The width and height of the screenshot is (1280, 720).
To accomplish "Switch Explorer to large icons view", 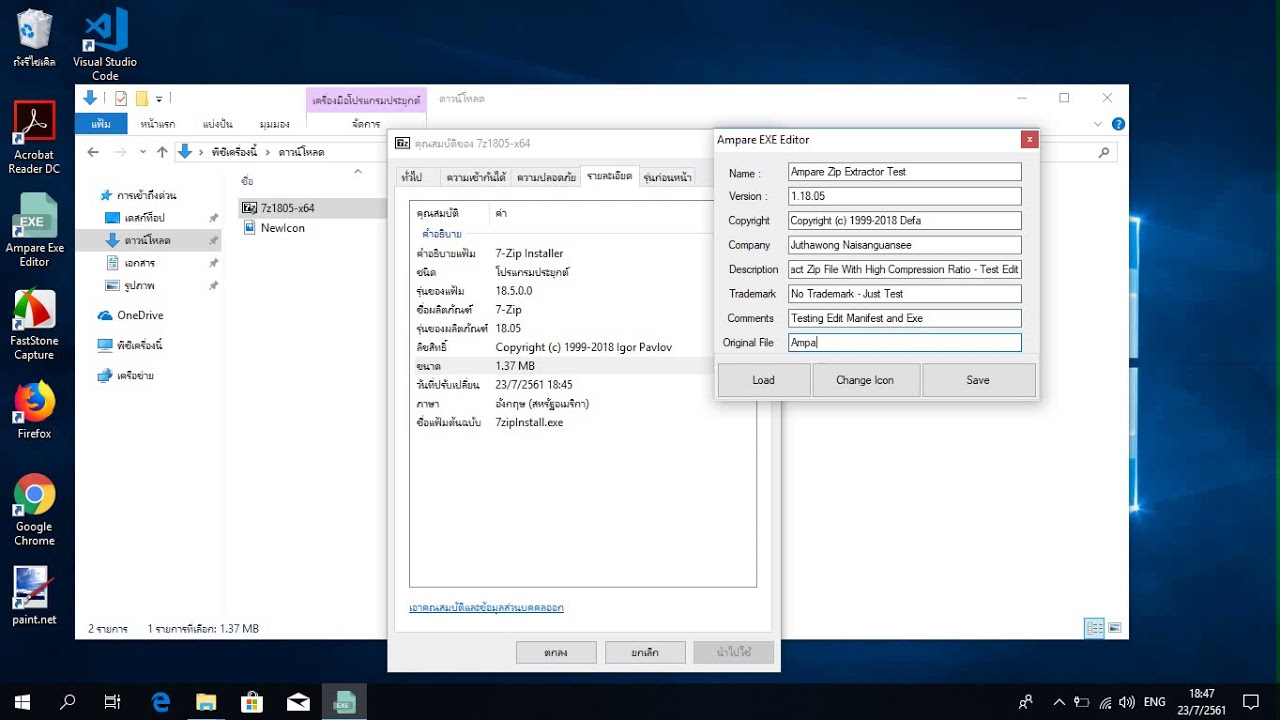I will (x=1114, y=628).
